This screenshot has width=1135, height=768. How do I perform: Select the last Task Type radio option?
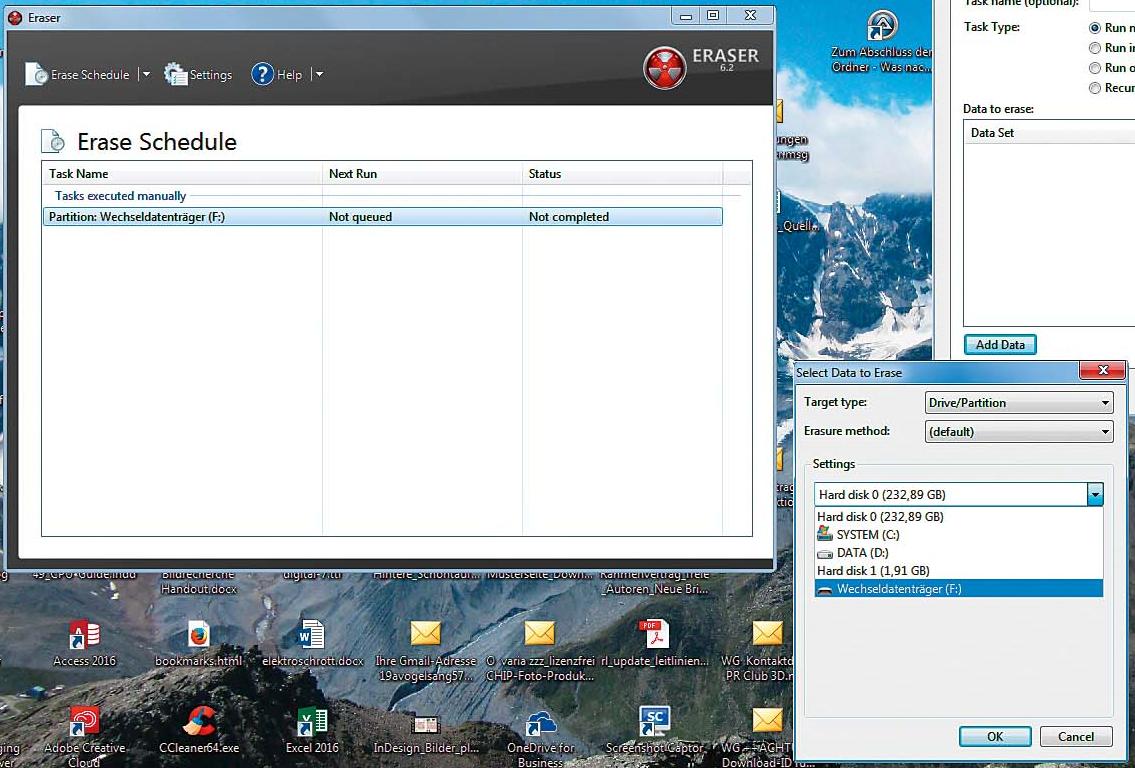tap(1095, 88)
